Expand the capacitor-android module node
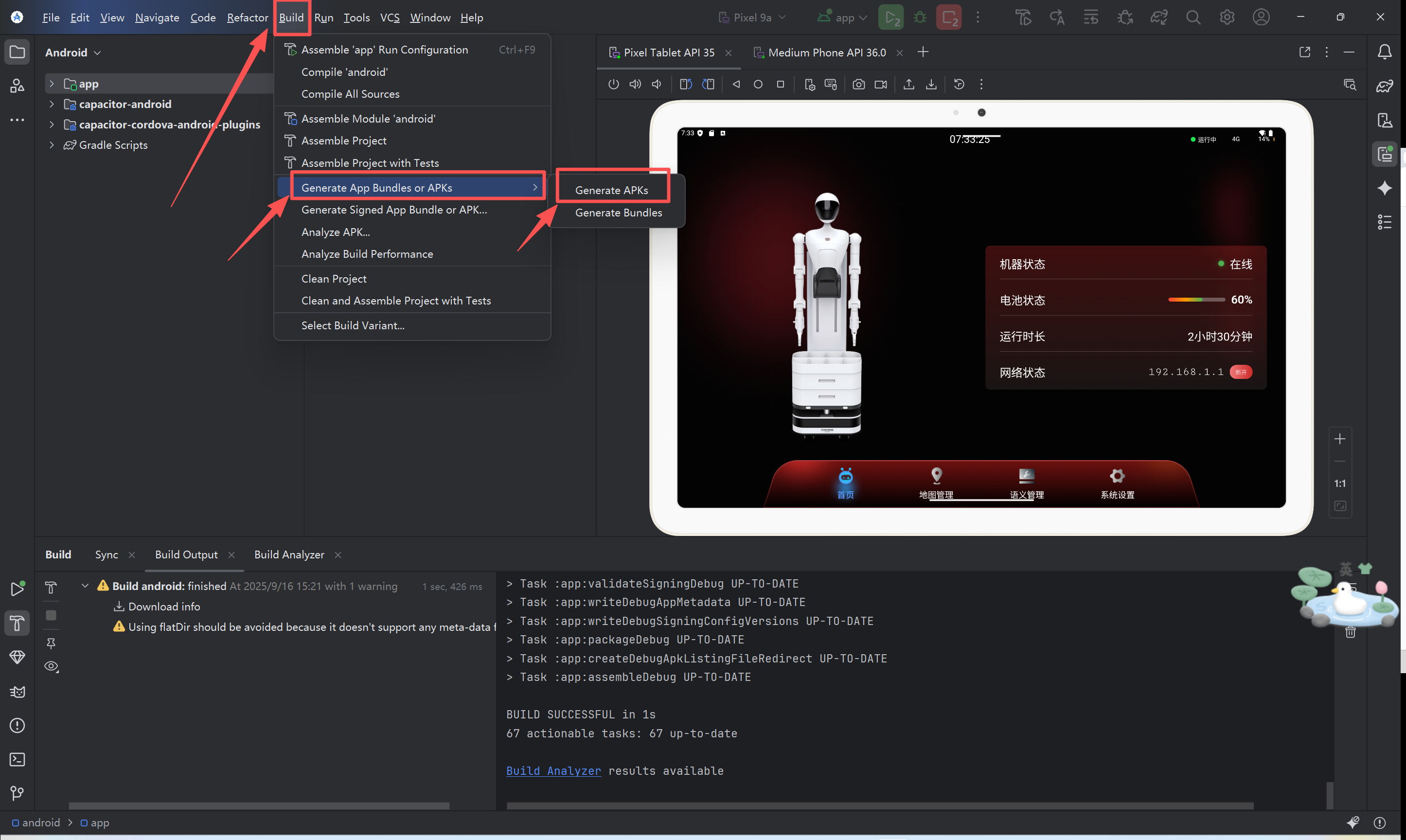The image size is (1406, 840). [x=52, y=104]
